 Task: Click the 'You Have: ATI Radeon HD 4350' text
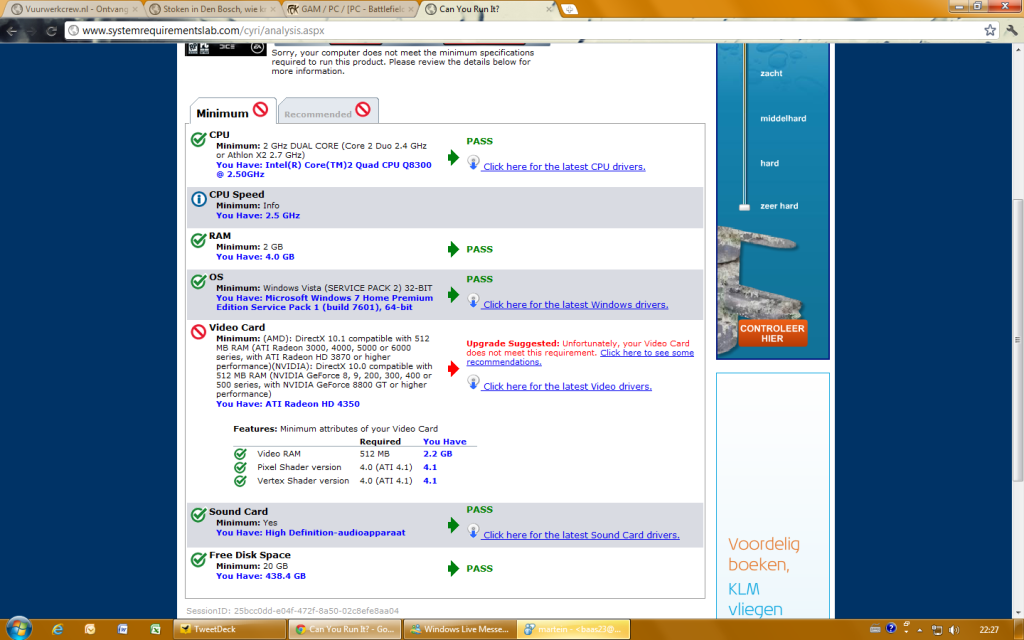pos(288,404)
